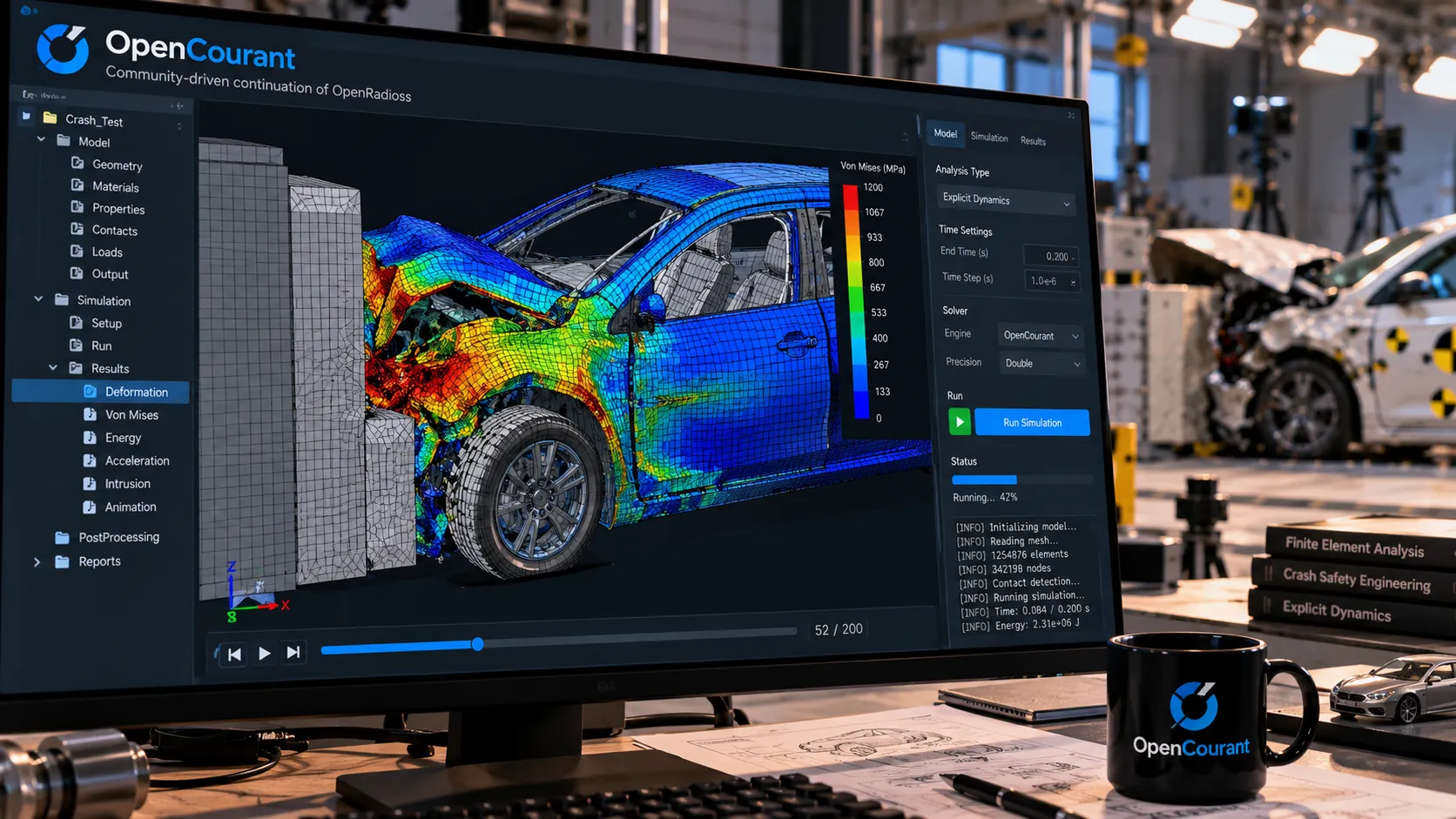Click the Von Mises result icon

click(90, 414)
